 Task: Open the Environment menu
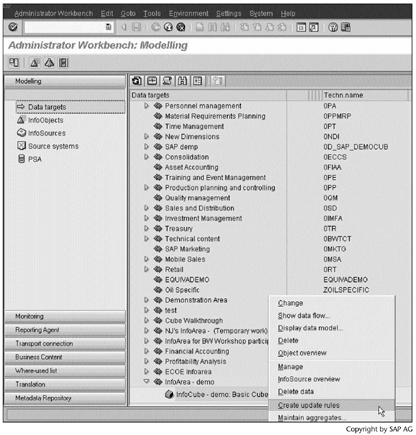coord(189,13)
